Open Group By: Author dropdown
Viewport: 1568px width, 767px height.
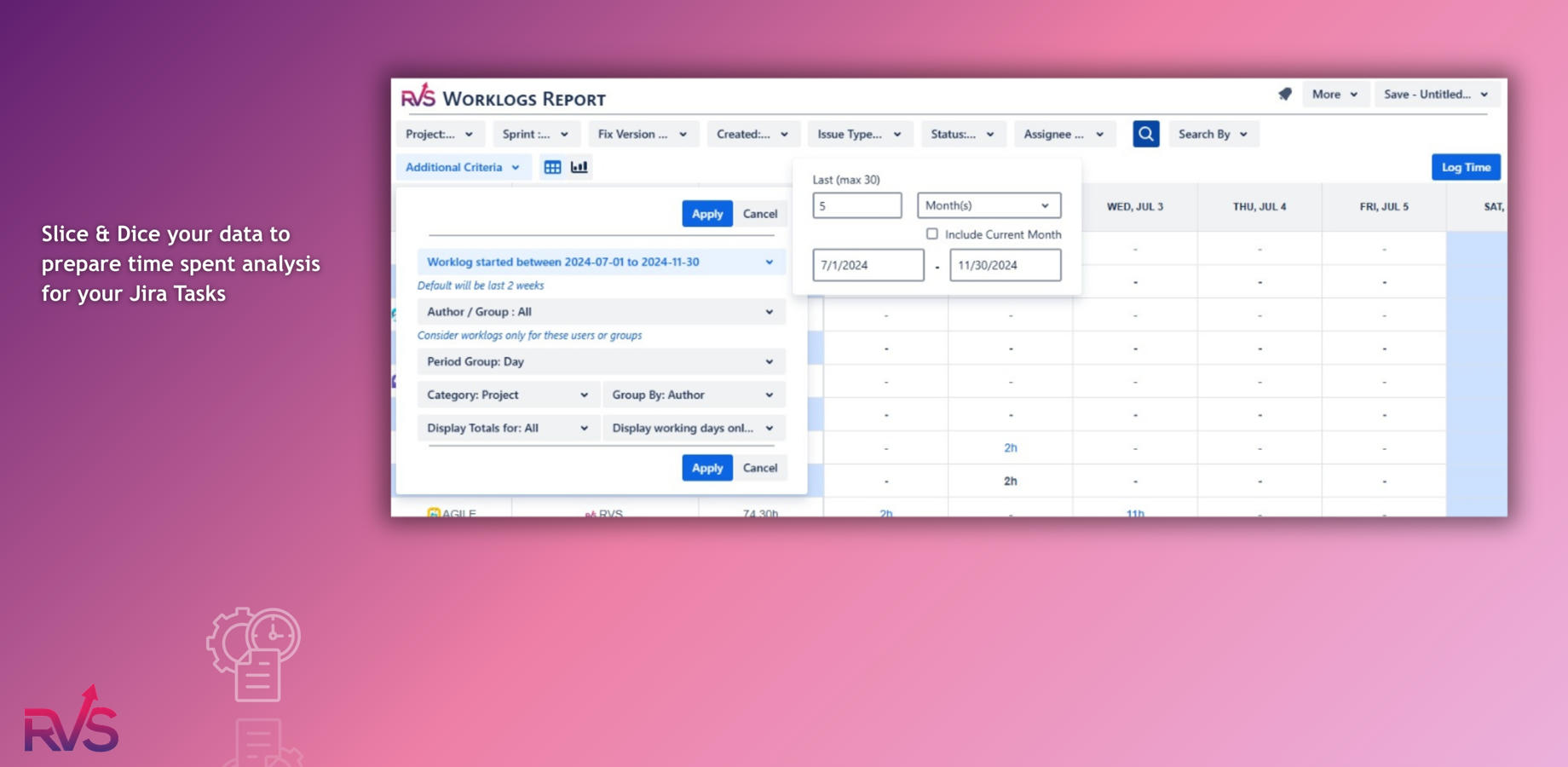click(x=693, y=395)
